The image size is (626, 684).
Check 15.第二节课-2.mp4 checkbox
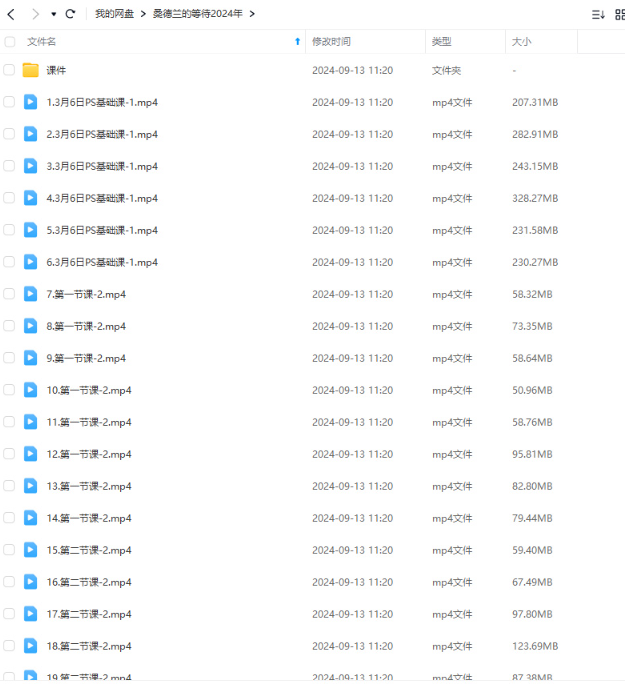(x=9, y=550)
